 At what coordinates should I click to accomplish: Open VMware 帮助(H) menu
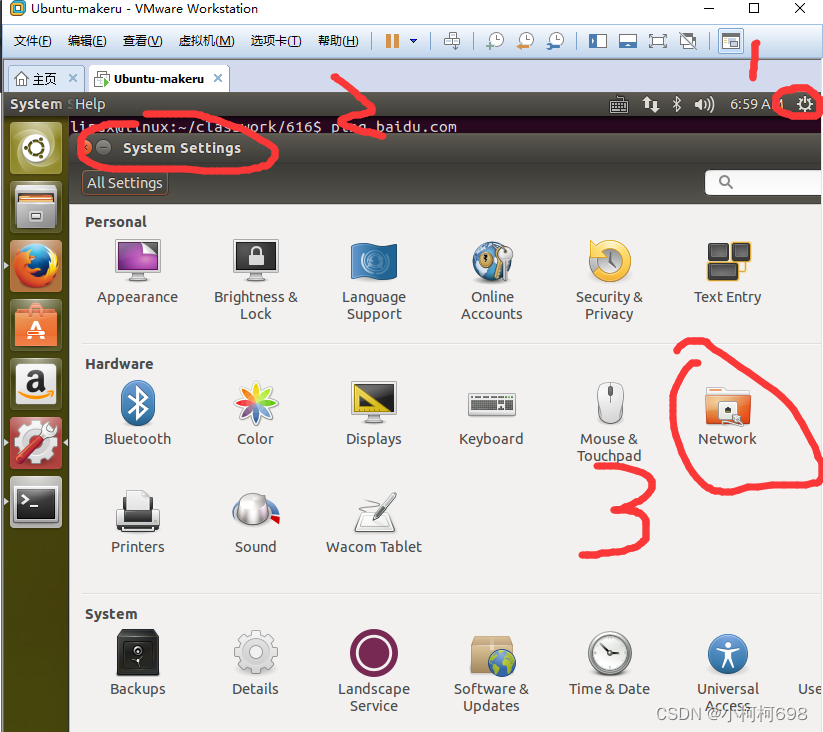click(x=339, y=41)
